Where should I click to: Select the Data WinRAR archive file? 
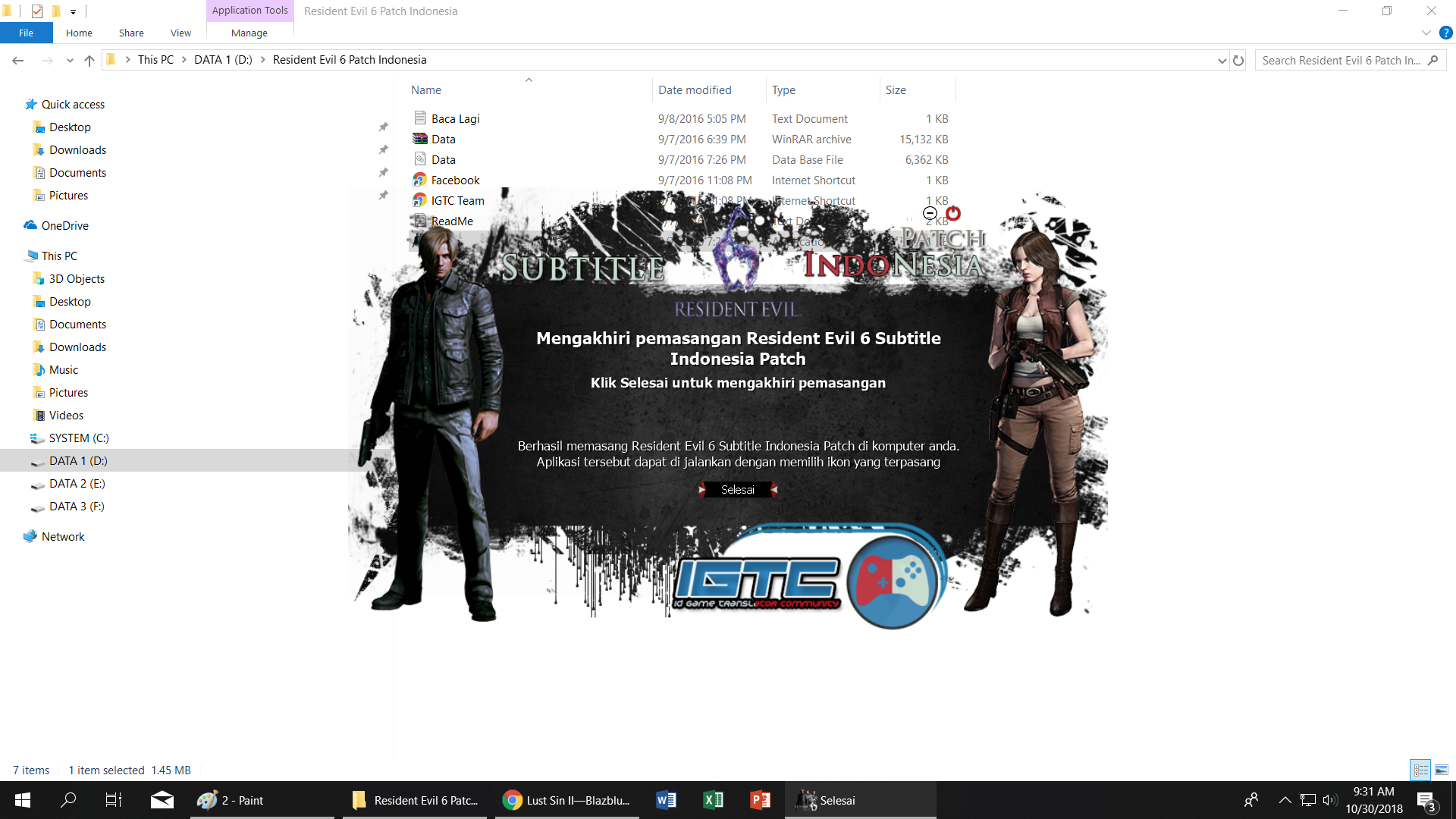pyautogui.click(x=443, y=140)
